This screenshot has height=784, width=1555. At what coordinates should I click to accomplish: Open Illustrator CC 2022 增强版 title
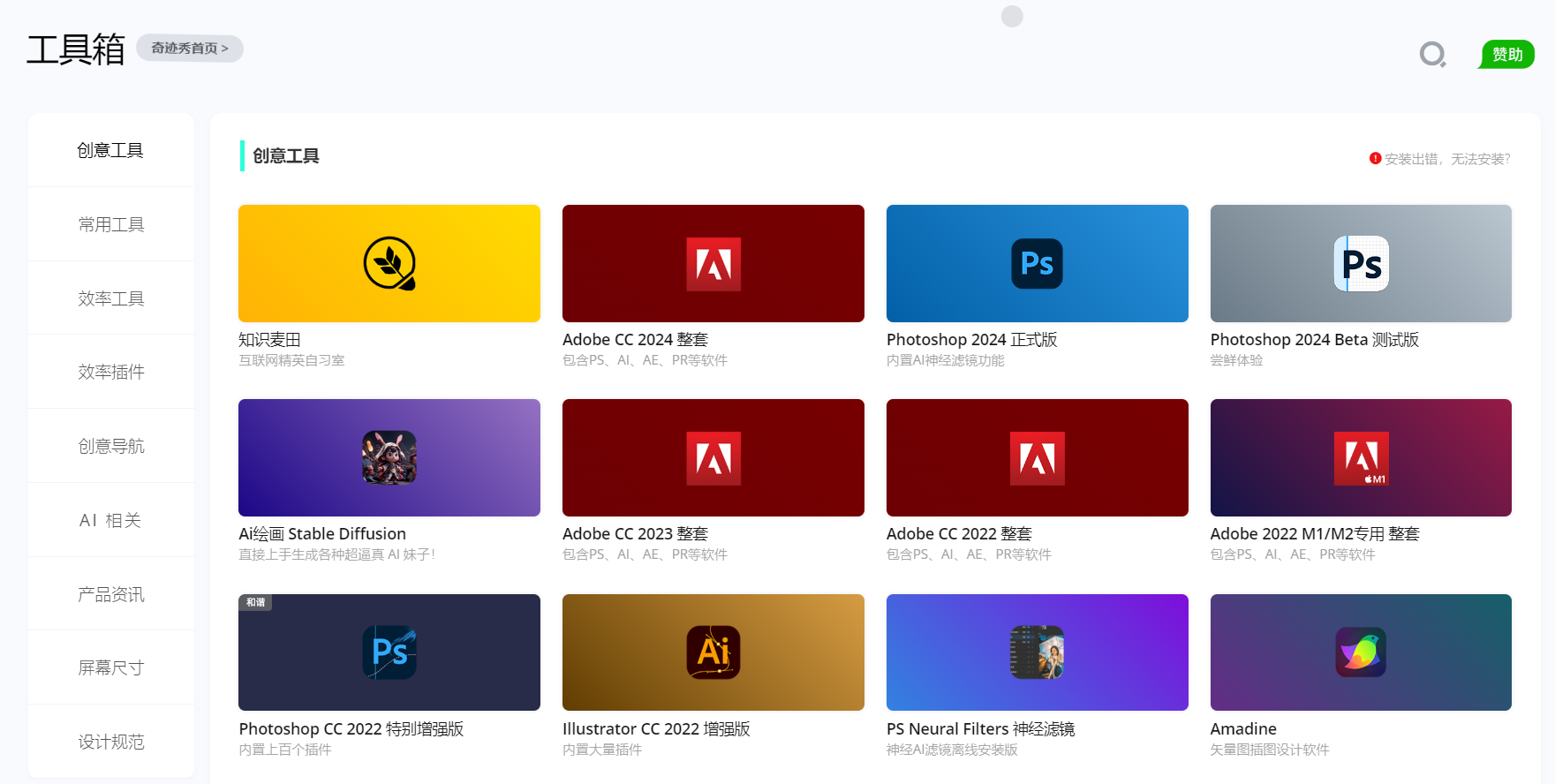click(656, 729)
